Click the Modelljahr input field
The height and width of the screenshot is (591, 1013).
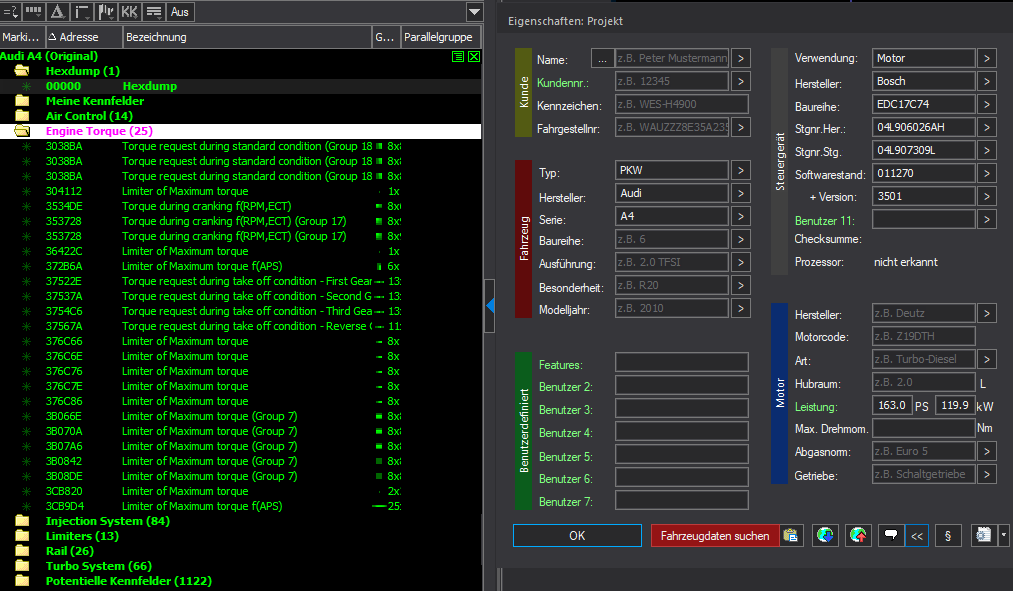click(671, 309)
